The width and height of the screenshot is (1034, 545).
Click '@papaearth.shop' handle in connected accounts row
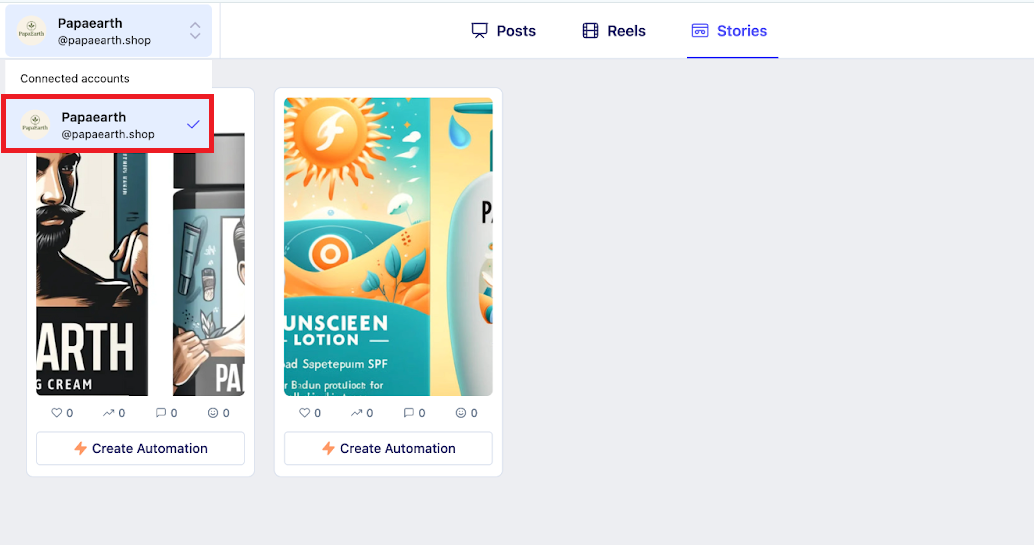pos(108,135)
